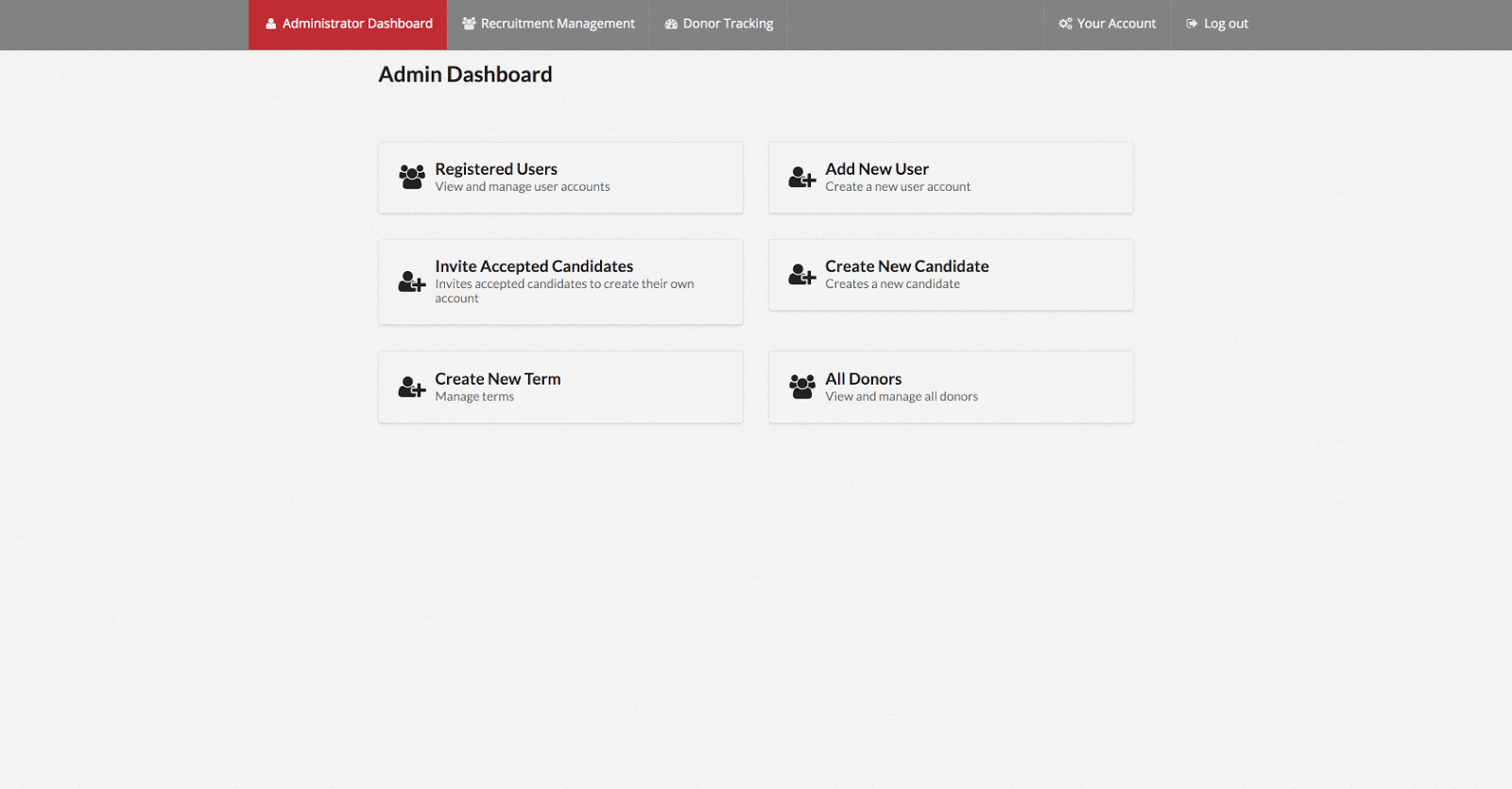Click the users group icon on Registered Users
The height and width of the screenshot is (789, 1512).
pyautogui.click(x=412, y=177)
